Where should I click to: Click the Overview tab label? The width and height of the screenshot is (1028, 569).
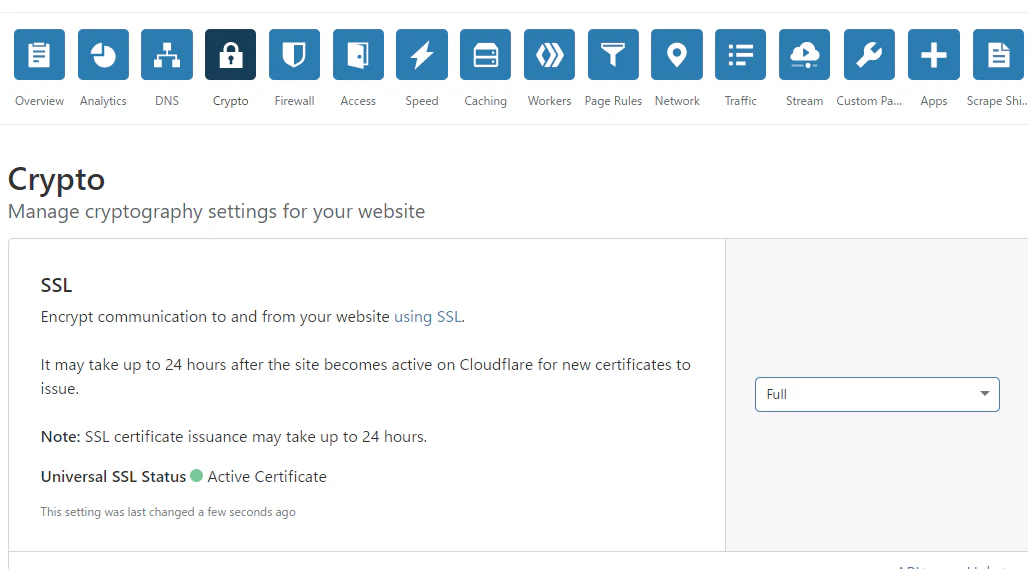pyautogui.click(x=39, y=101)
